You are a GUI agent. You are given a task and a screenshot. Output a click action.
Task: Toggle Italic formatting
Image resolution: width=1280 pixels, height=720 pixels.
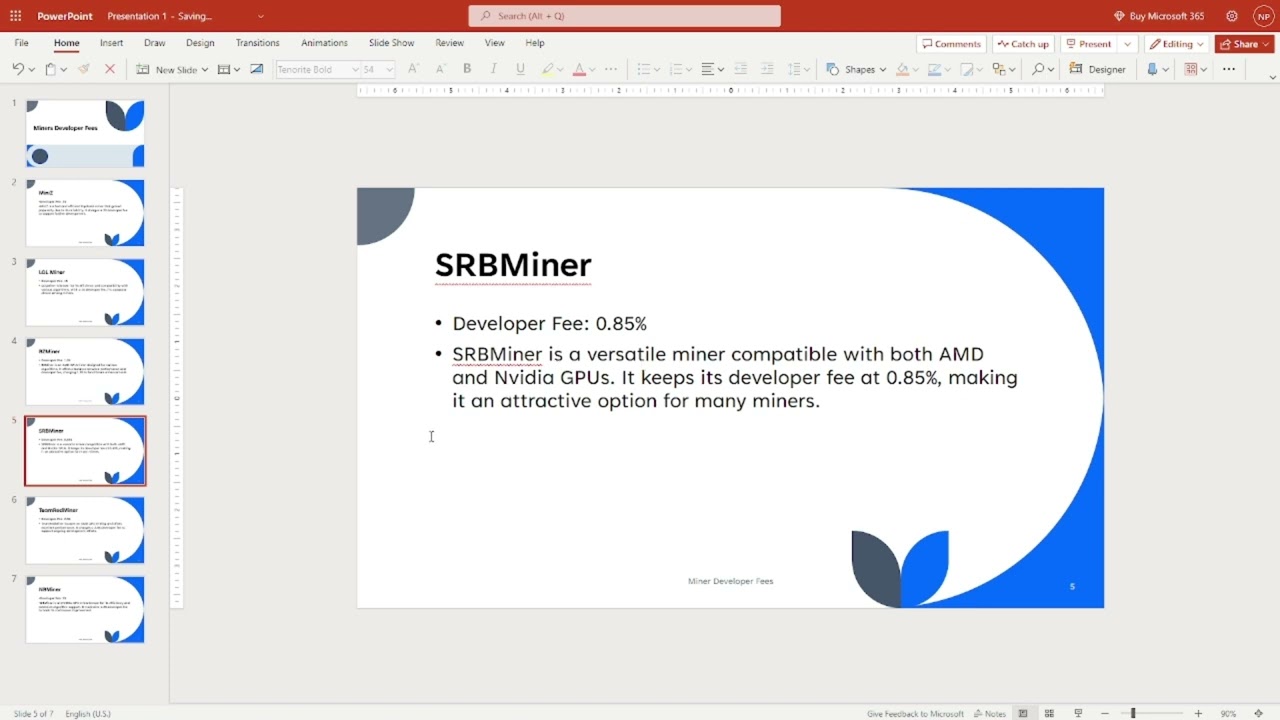(493, 69)
